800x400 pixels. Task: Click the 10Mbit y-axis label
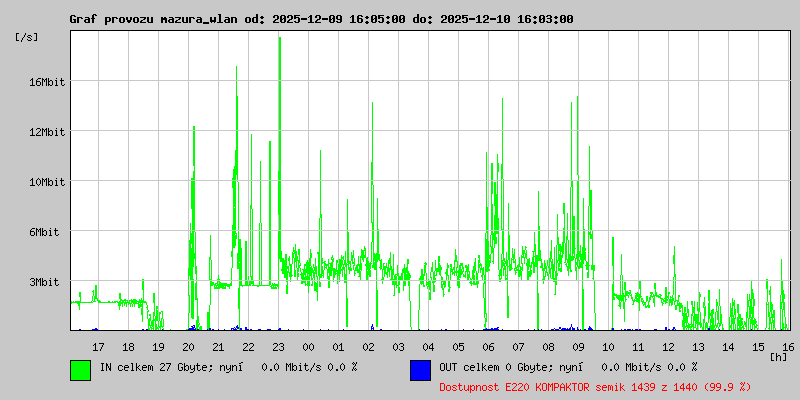coord(46,182)
